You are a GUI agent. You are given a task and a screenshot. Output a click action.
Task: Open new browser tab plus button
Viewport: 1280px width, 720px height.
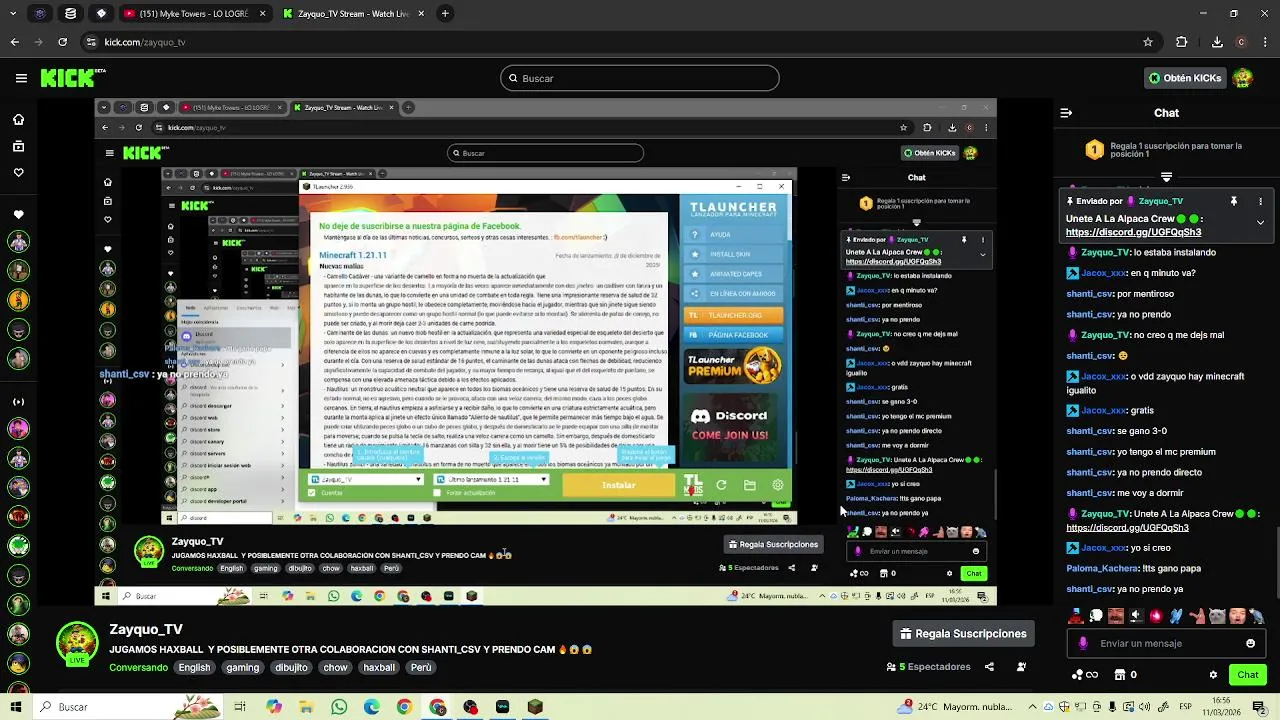(444, 14)
